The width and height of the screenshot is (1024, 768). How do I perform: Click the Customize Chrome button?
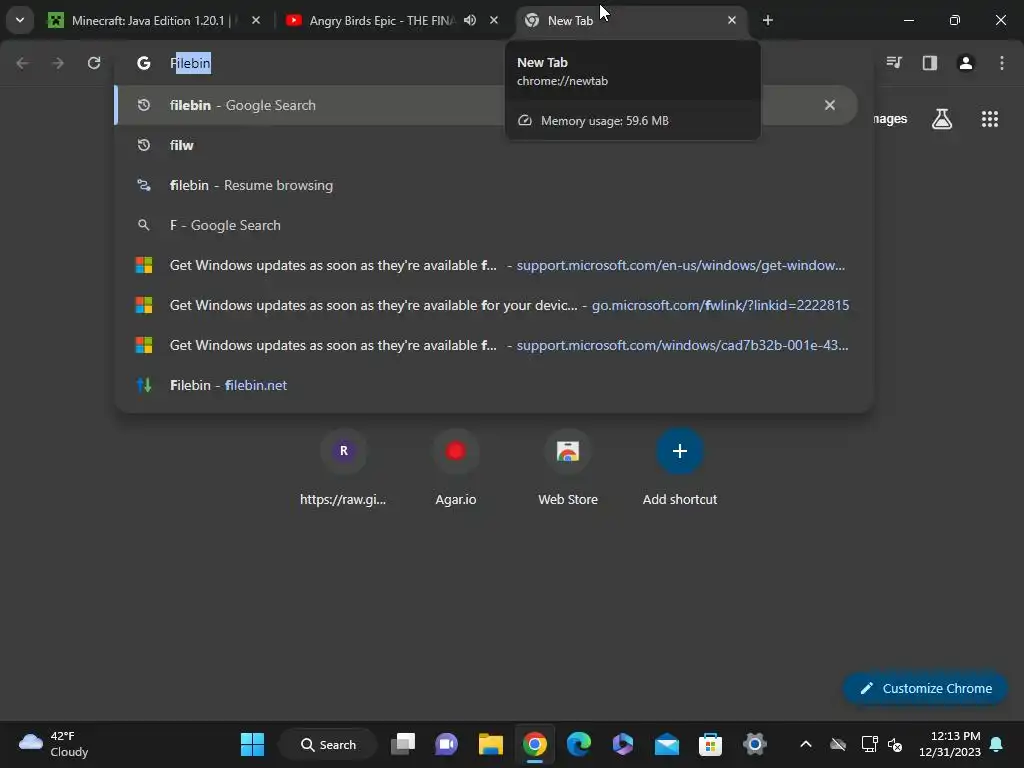pos(925,688)
